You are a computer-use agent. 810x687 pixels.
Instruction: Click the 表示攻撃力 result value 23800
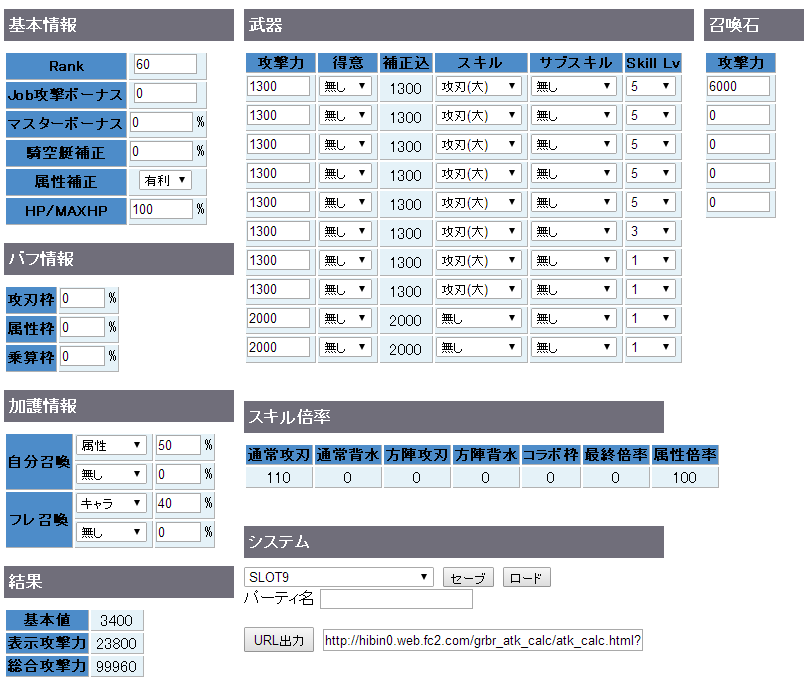click(117, 643)
